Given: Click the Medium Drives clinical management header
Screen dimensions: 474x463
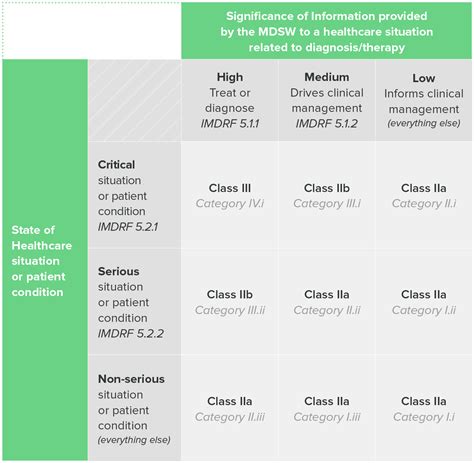Looking at the screenshot, I should (x=327, y=100).
